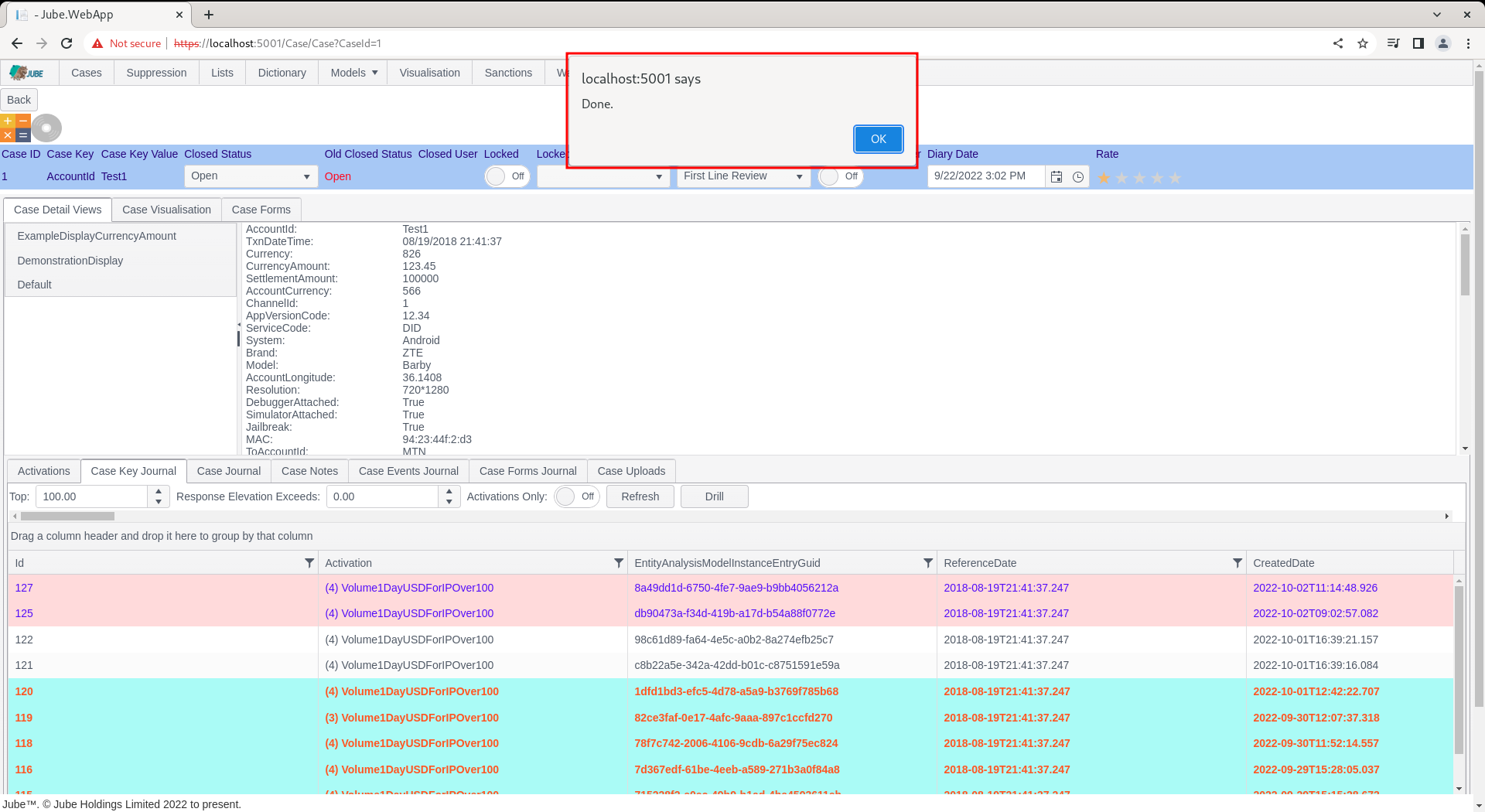The height and width of the screenshot is (812, 1485).
Task: Set rating to four stars
Action: pyautogui.click(x=1157, y=178)
